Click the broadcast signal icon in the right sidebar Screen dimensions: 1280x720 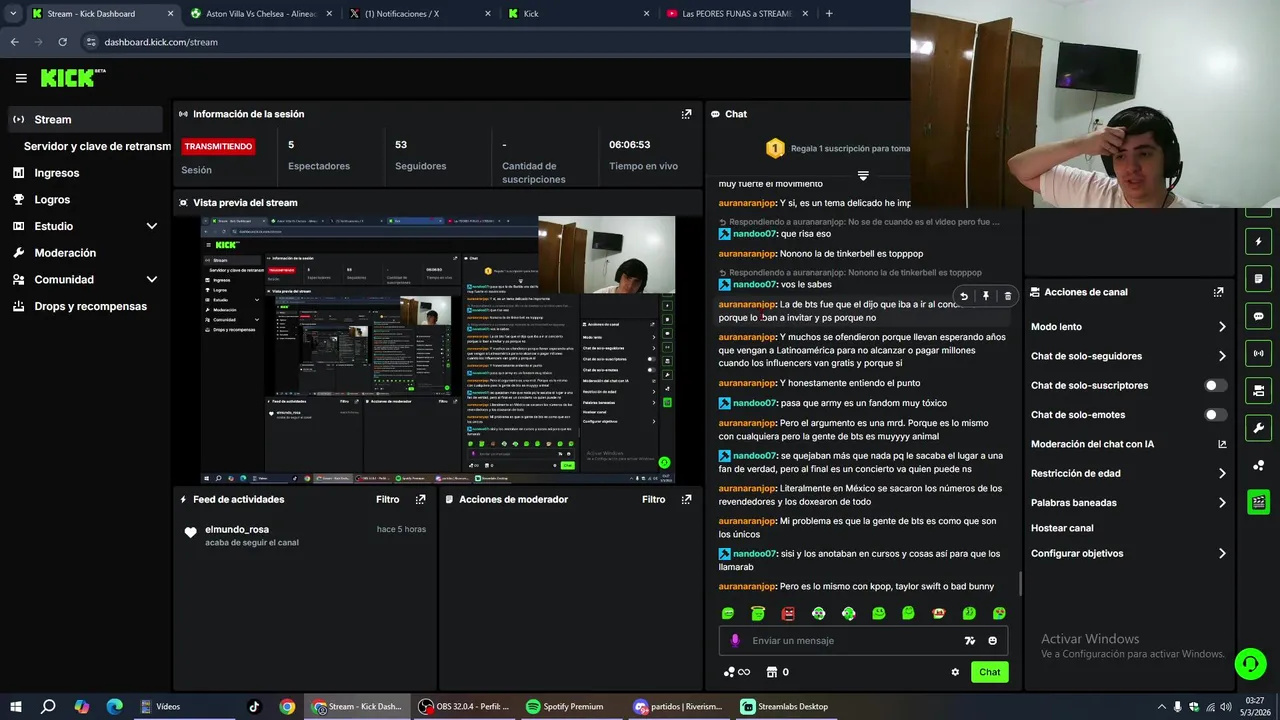(x=1258, y=353)
